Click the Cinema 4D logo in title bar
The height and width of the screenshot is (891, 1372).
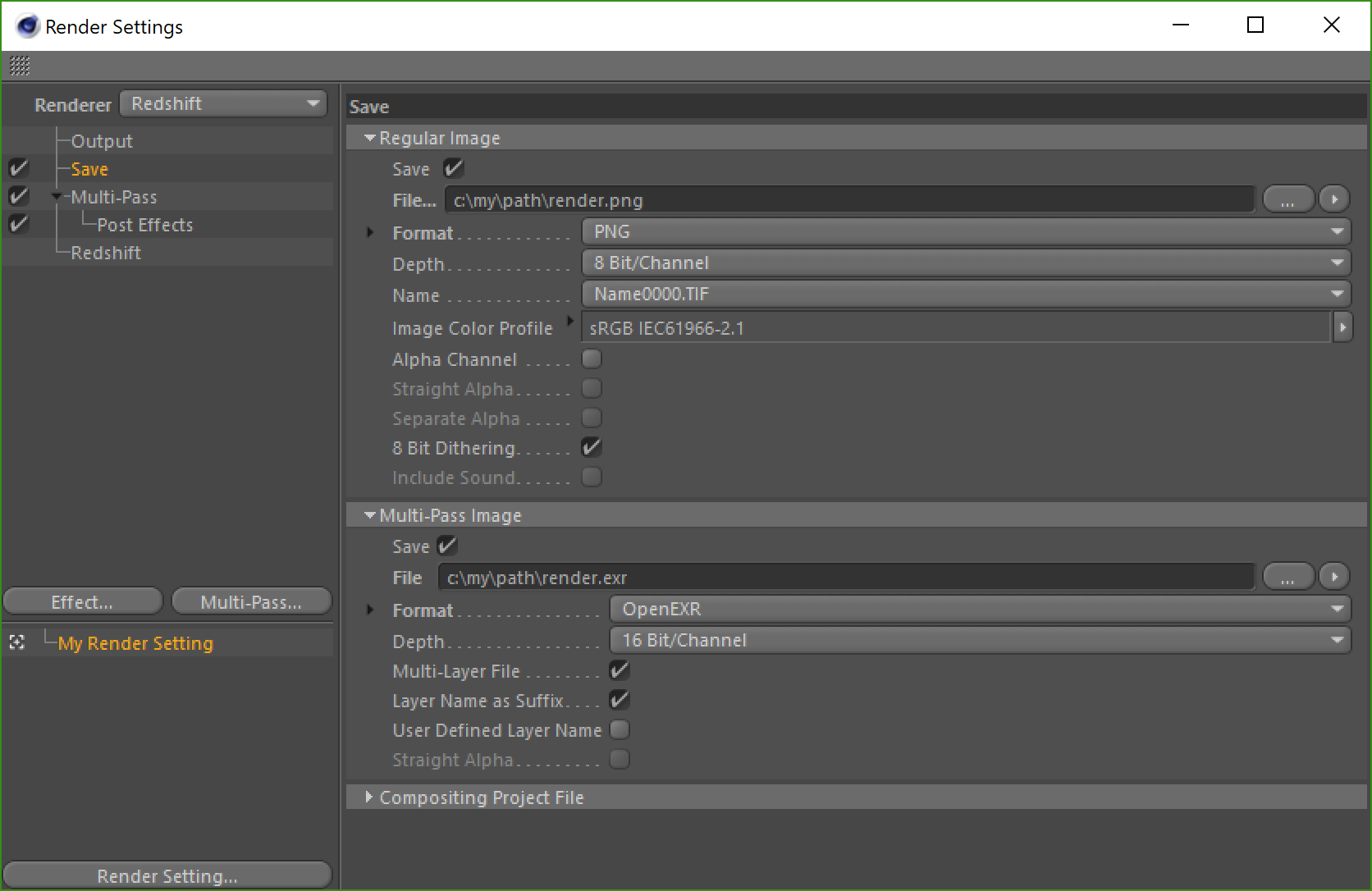26,26
